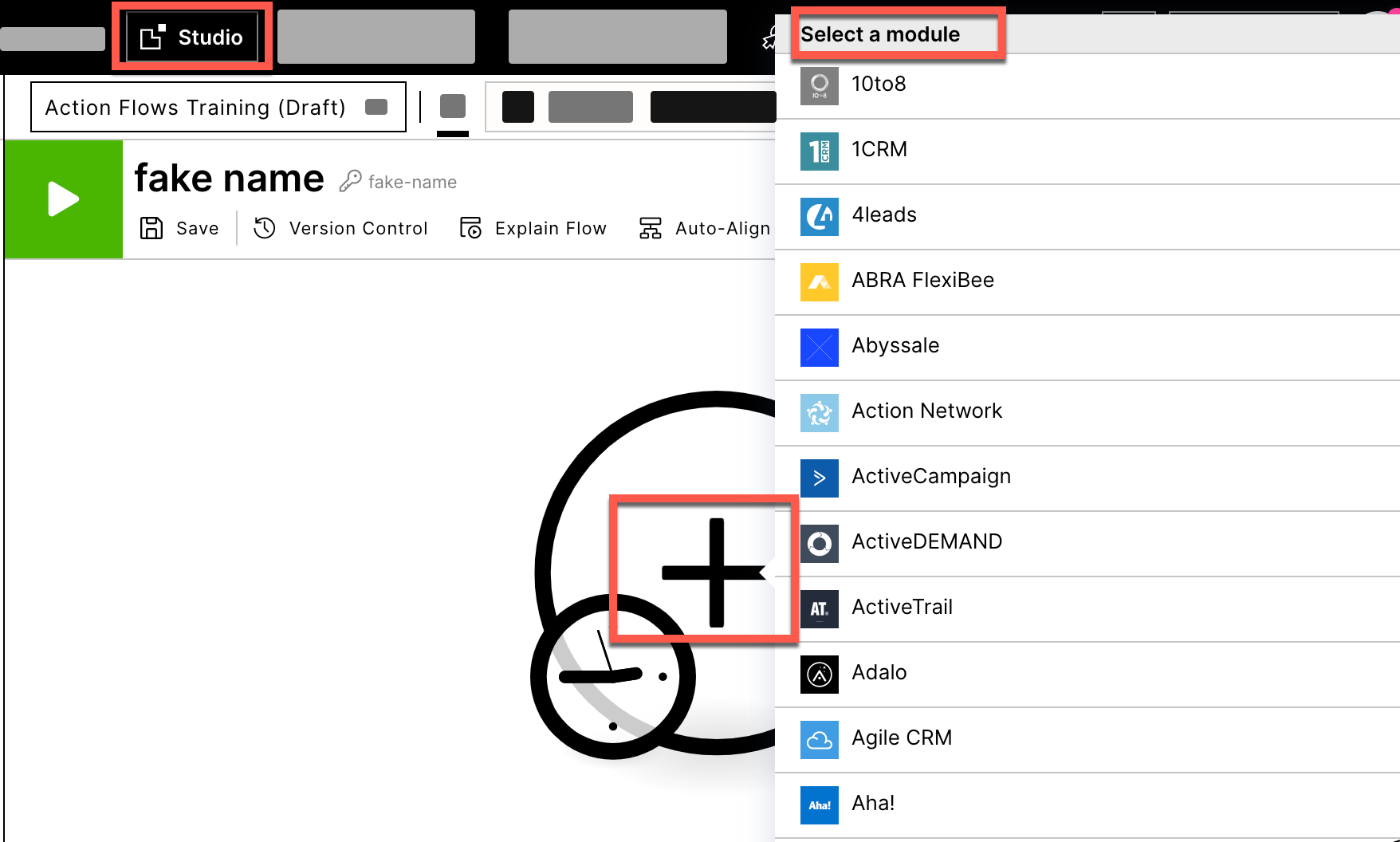Click the clock schedule icon on module

pyautogui.click(x=612, y=677)
